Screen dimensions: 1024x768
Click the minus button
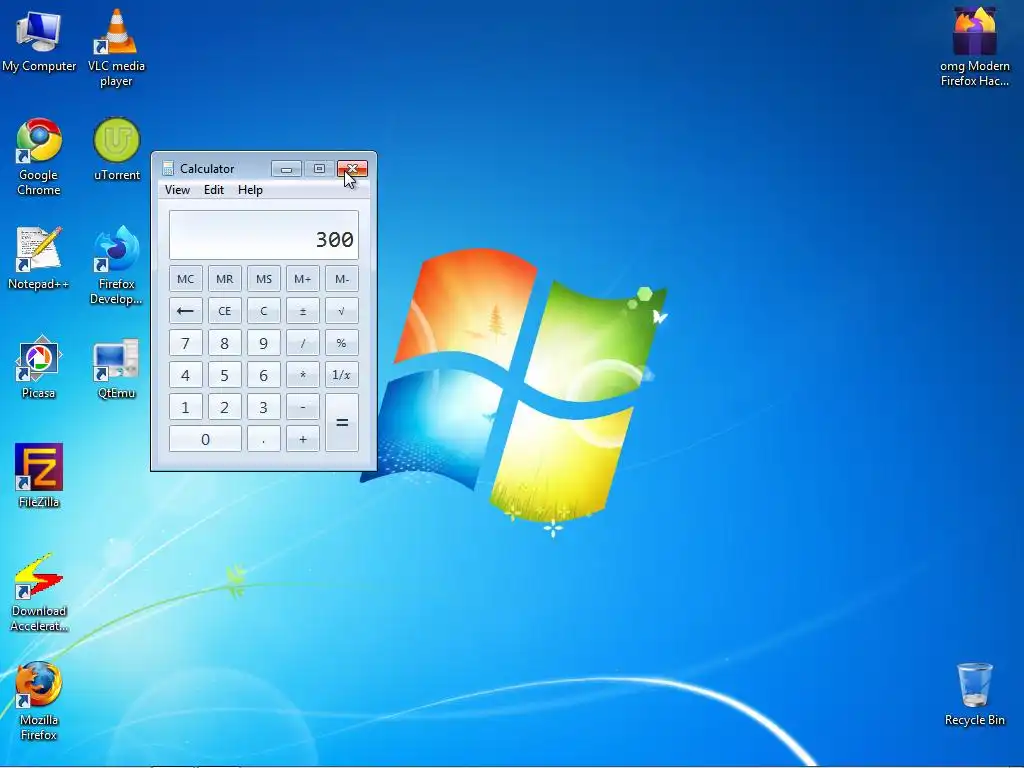(302, 407)
